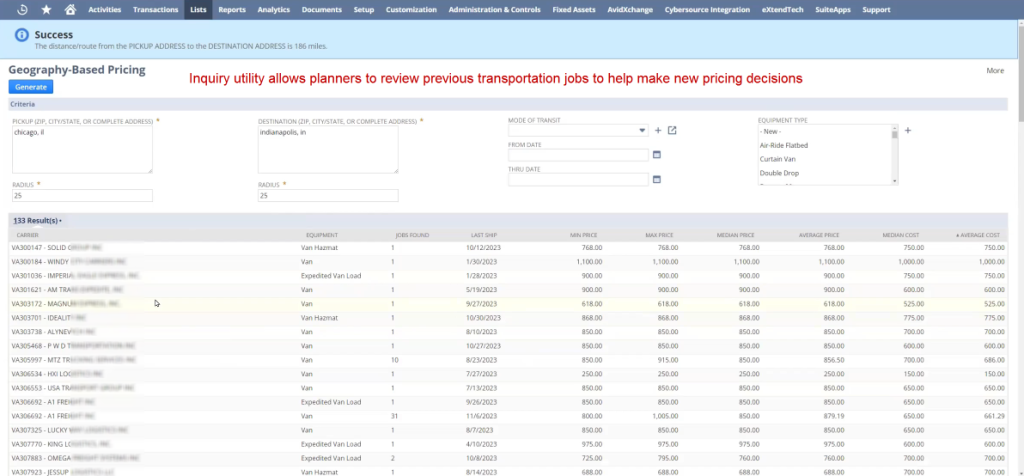
Task: Select Curtain Van in Equipment Type list
Action: (778, 158)
